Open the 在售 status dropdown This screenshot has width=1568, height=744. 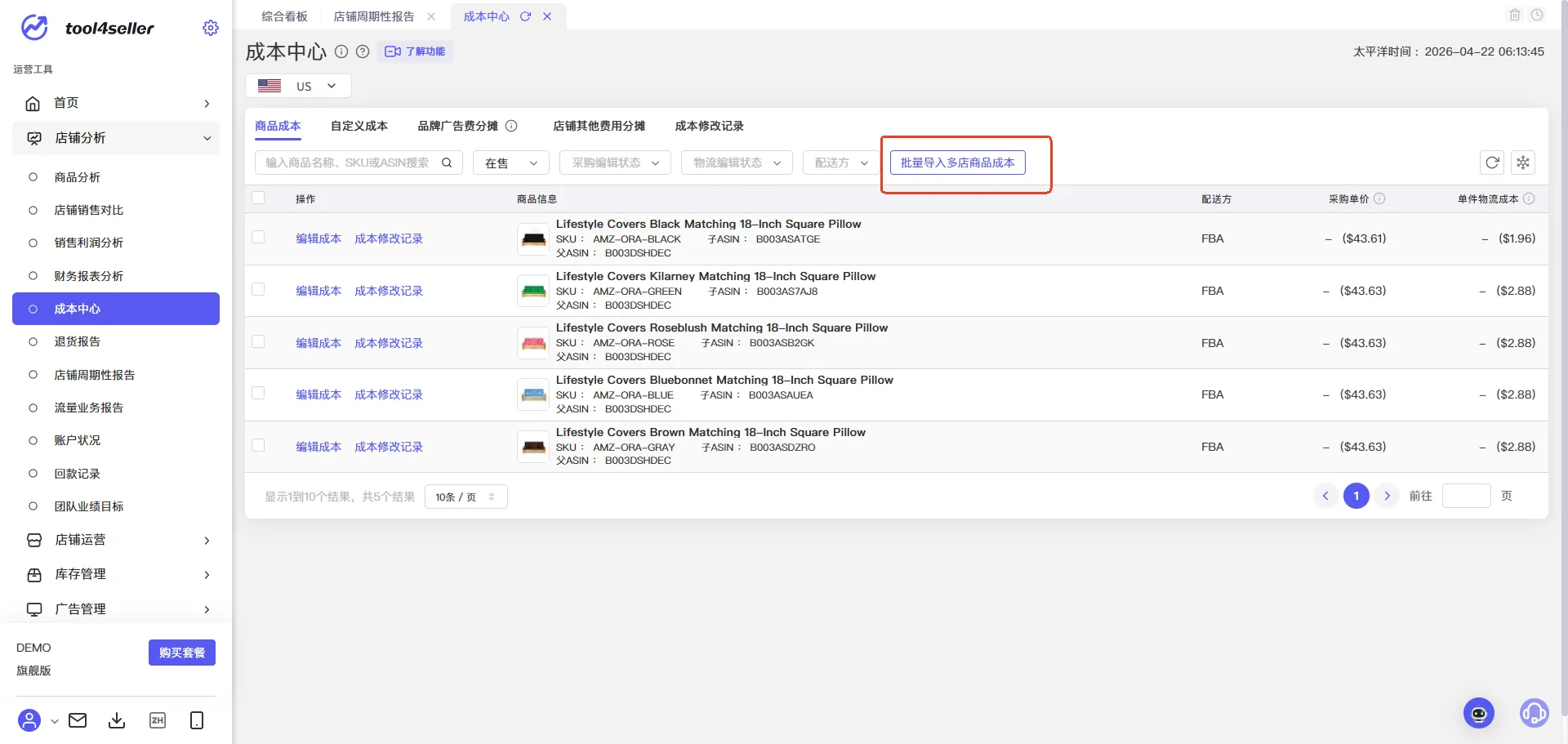pyautogui.click(x=511, y=163)
